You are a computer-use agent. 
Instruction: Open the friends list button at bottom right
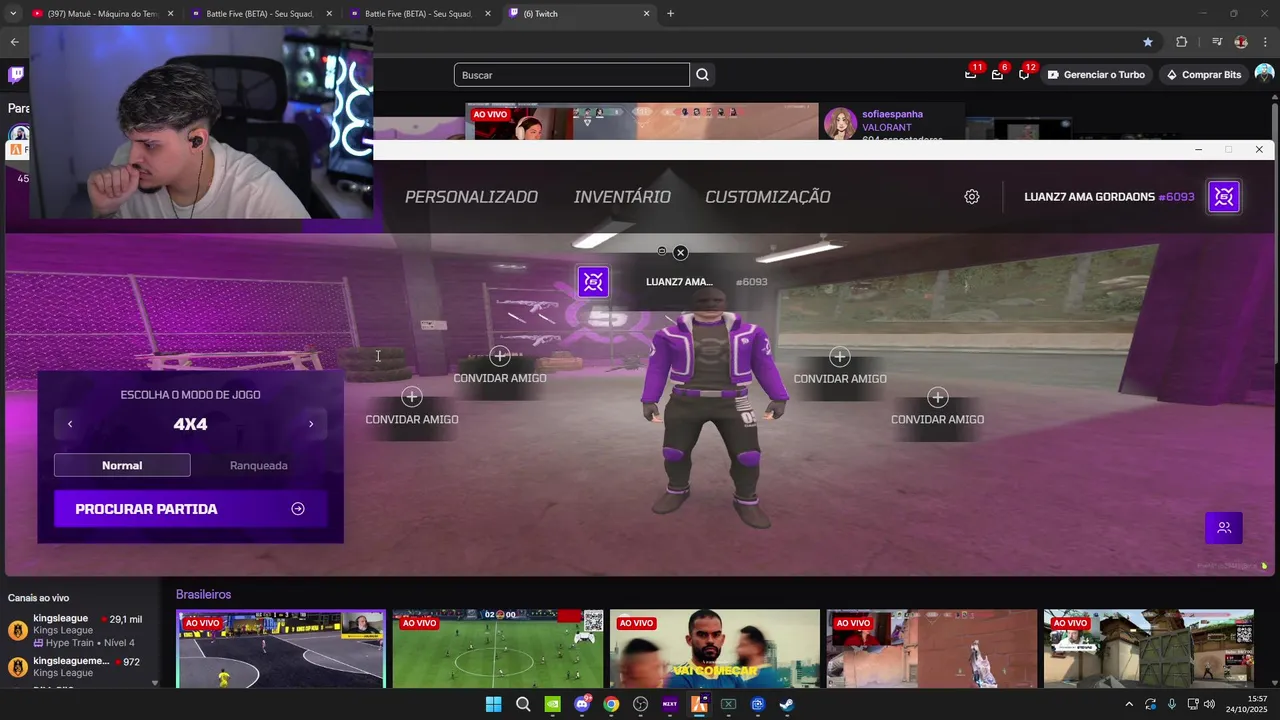1224,527
